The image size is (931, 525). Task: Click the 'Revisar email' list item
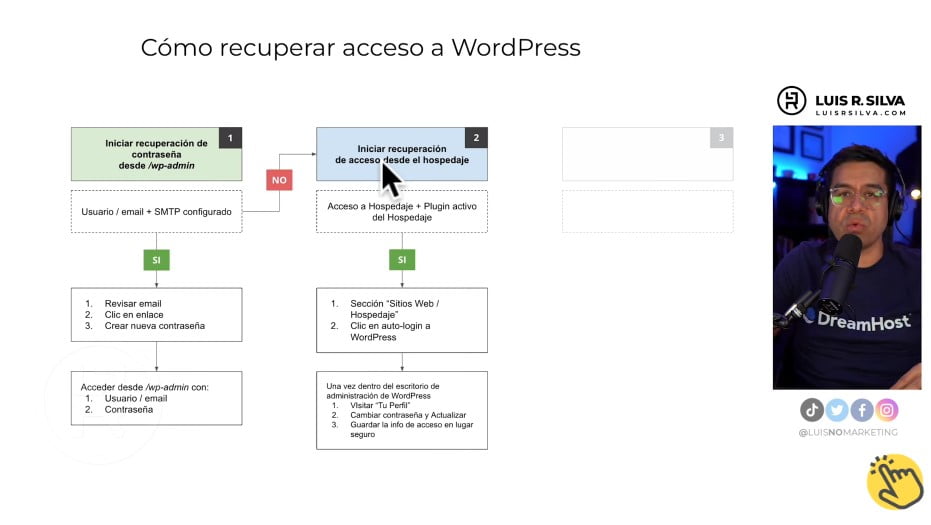133,303
